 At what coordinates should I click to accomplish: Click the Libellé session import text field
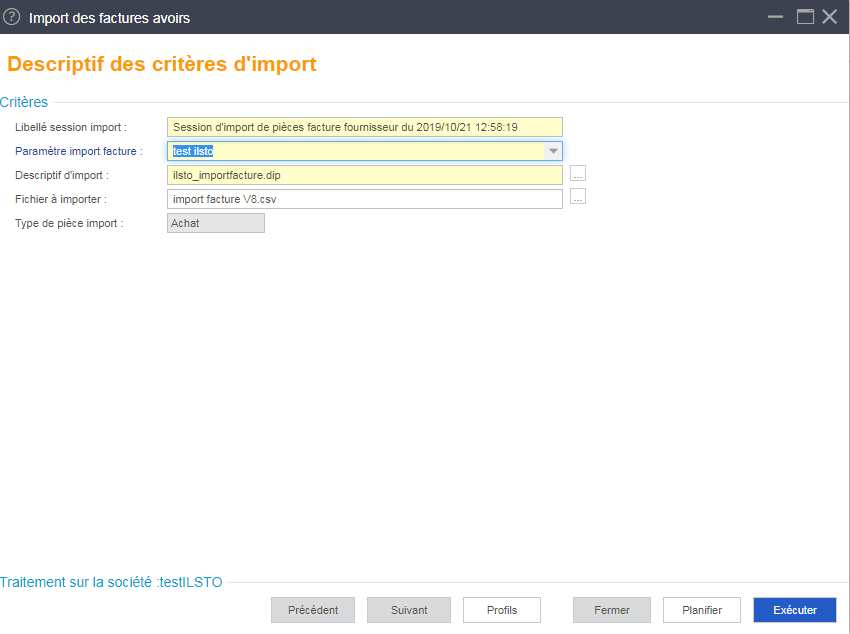[365, 127]
